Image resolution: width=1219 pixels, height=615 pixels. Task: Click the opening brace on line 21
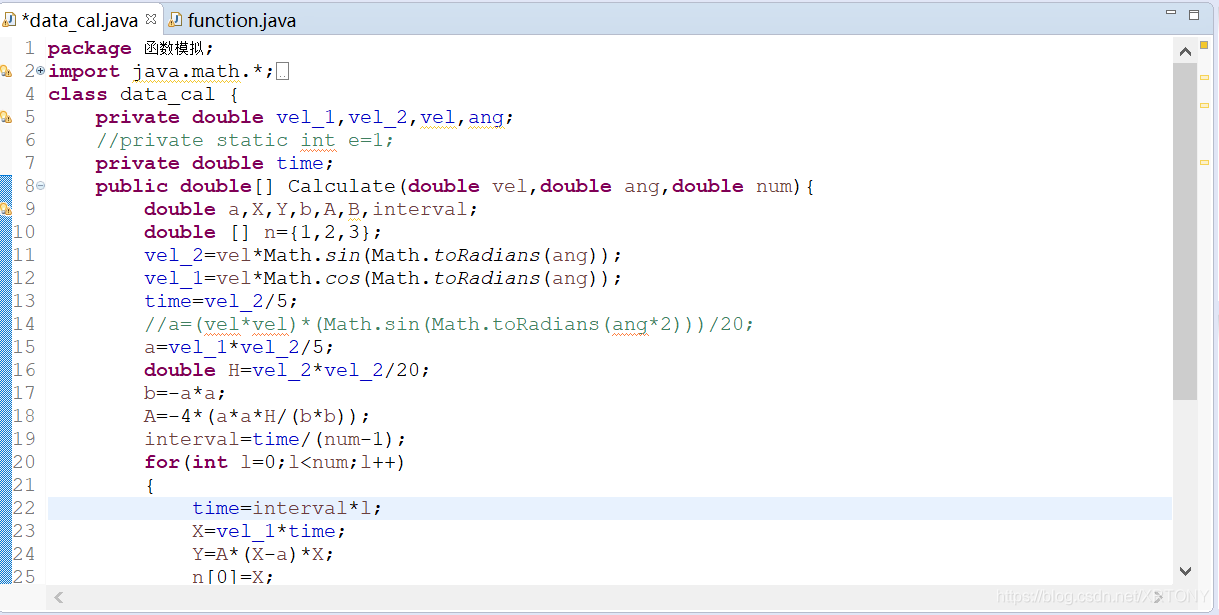click(x=150, y=485)
